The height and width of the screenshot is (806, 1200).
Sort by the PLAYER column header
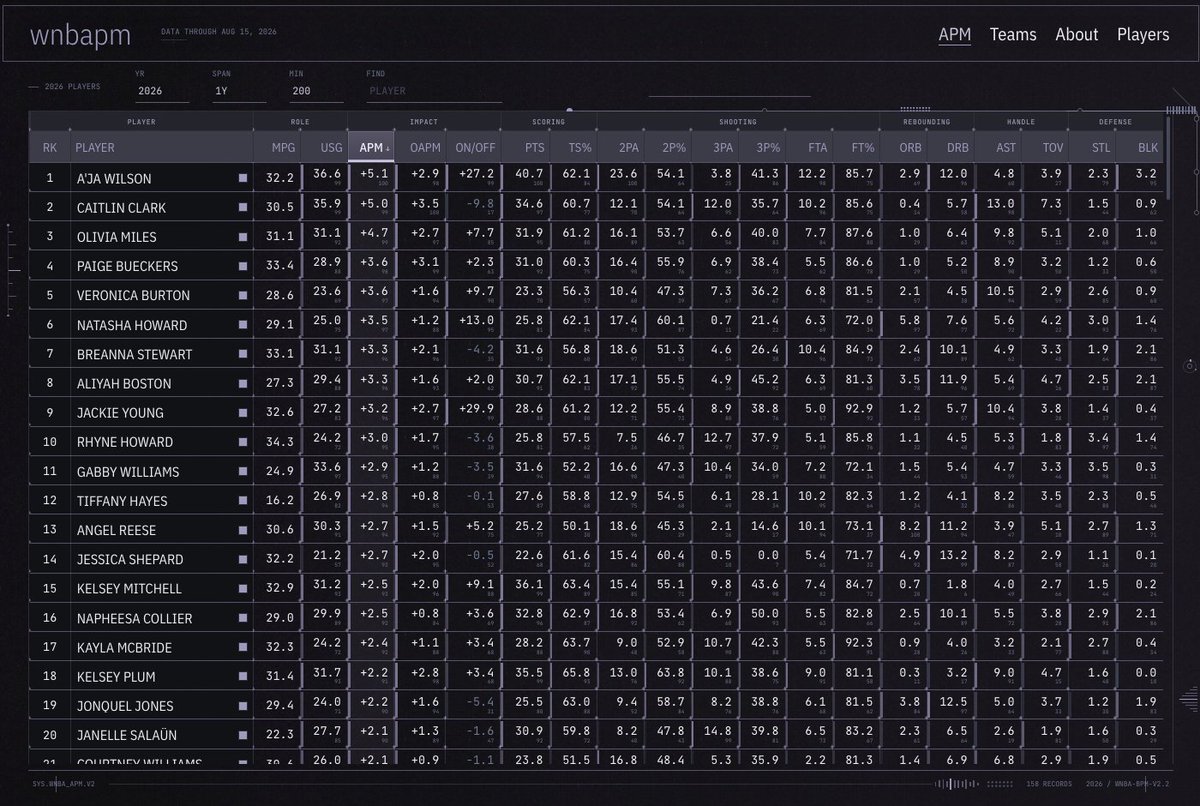click(161, 147)
